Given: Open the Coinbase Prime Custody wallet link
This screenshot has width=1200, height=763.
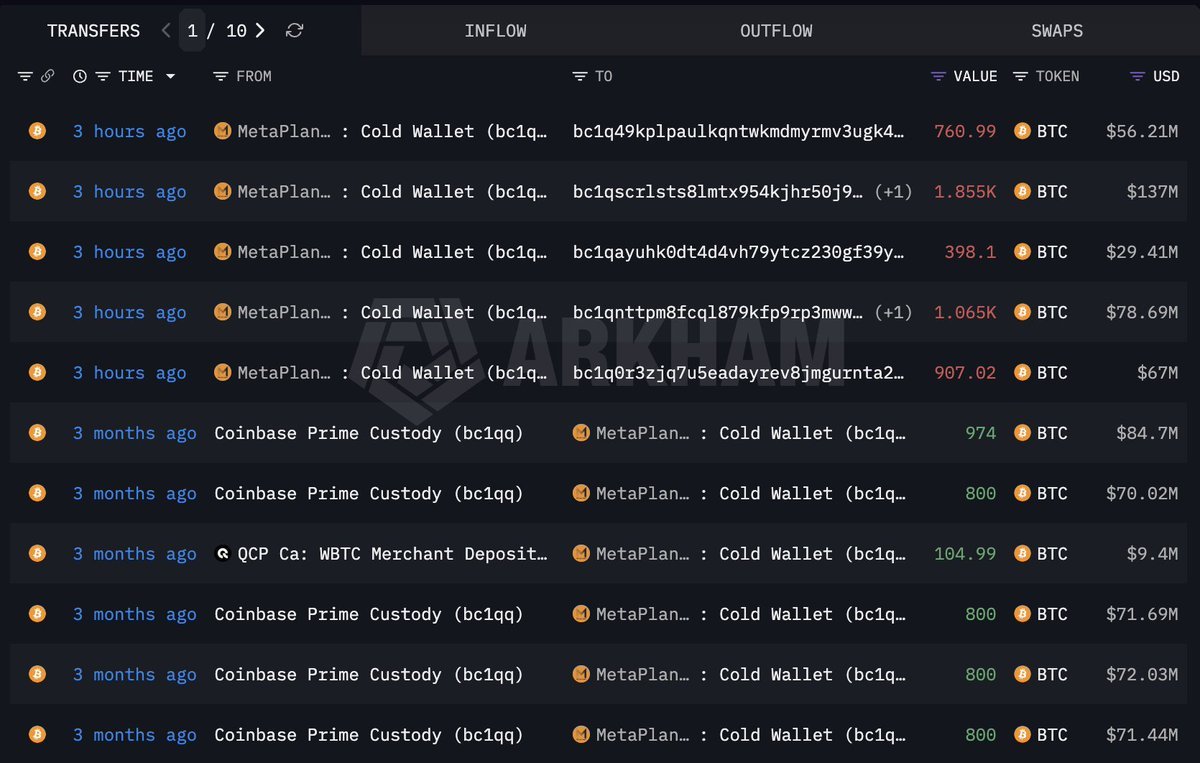Looking at the screenshot, I should [368, 433].
